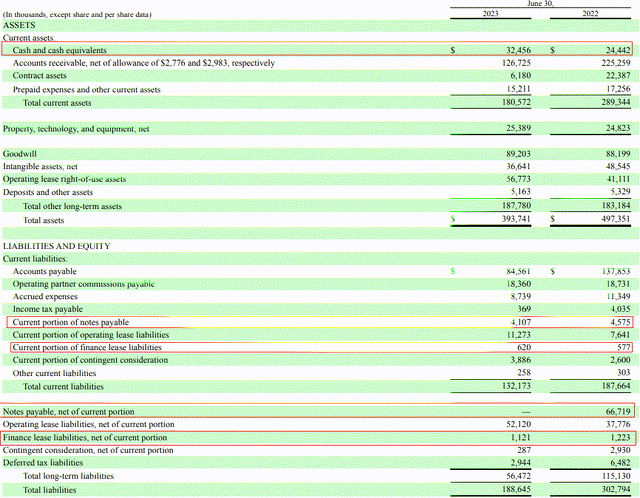Click the 2022 notes payable value 66,719
Image resolution: width=640 pixels, height=498 pixels.
(x=618, y=411)
